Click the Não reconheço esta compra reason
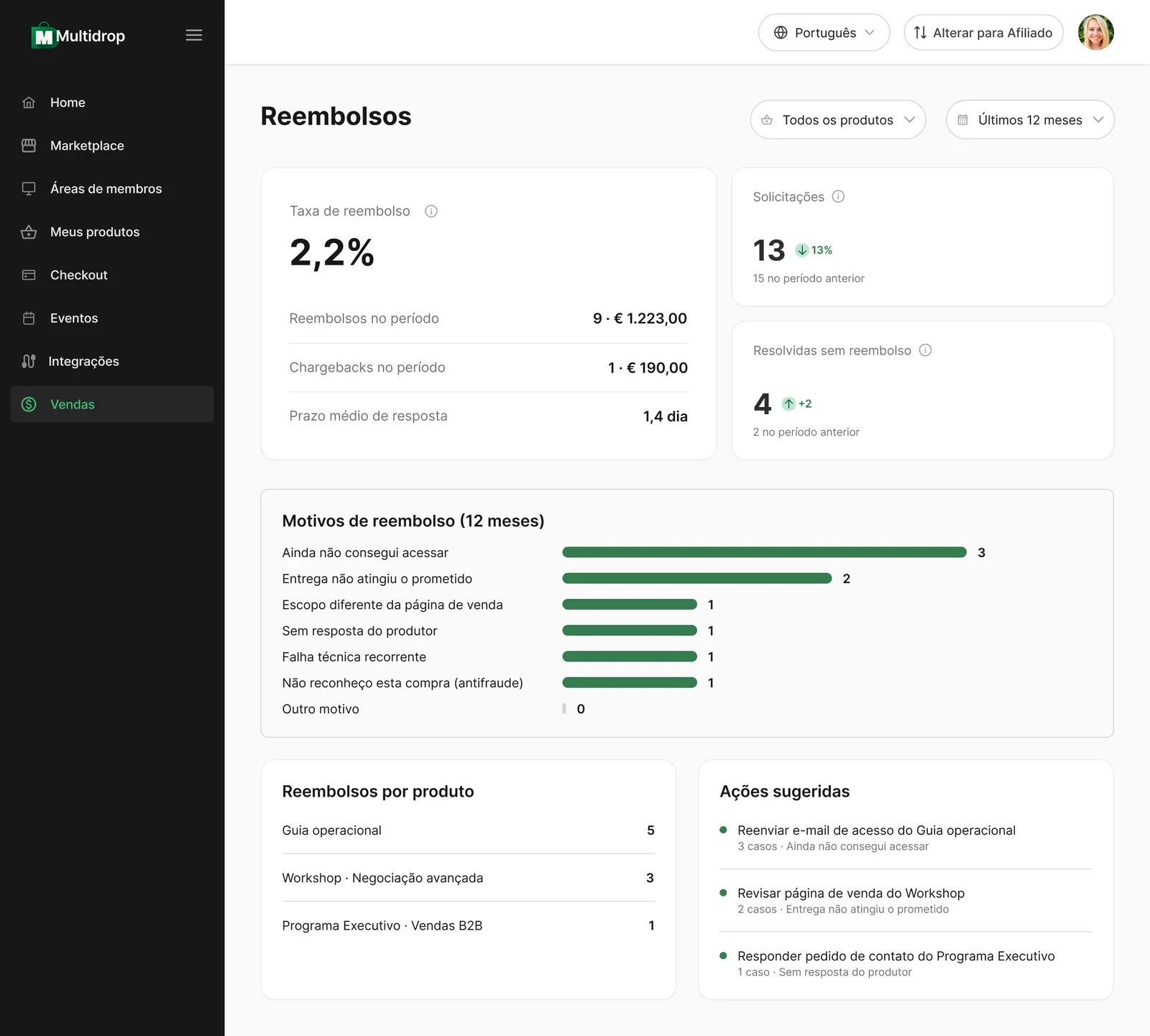The image size is (1150, 1036). [x=402, y=683]
